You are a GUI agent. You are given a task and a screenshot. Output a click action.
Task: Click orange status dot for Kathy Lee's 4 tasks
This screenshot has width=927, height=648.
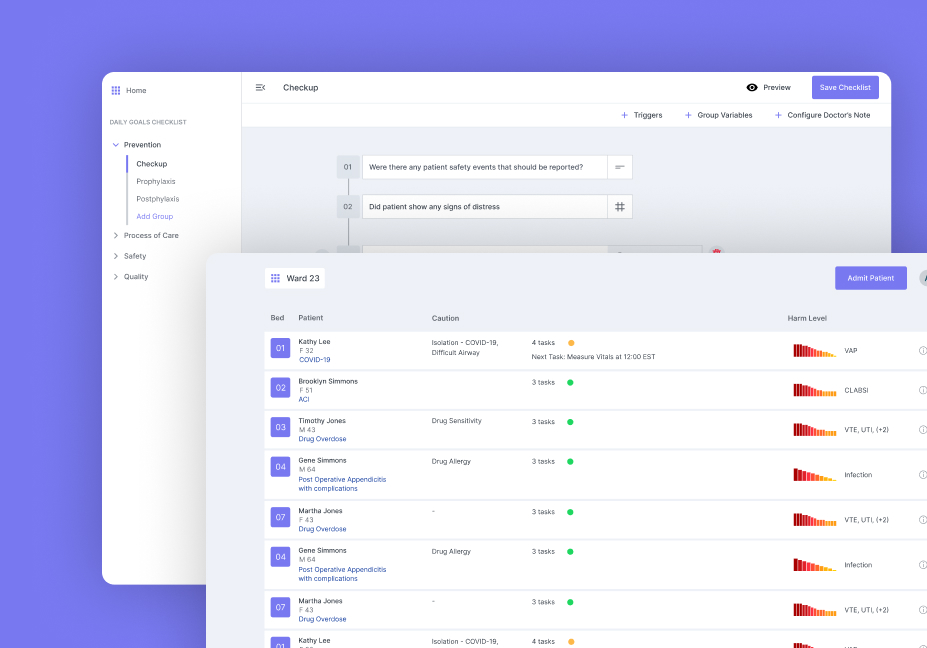pyautogui.click(x=571, y=343)
